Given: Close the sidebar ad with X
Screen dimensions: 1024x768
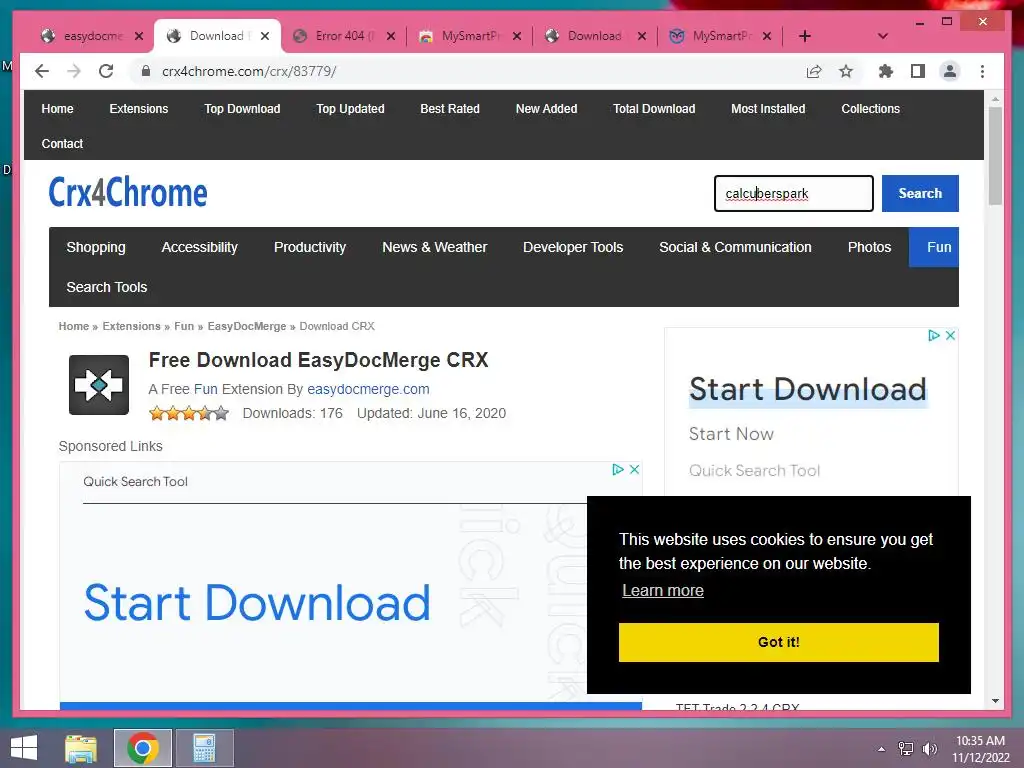Looking at the screenshot, I should (x=950, y=335).
